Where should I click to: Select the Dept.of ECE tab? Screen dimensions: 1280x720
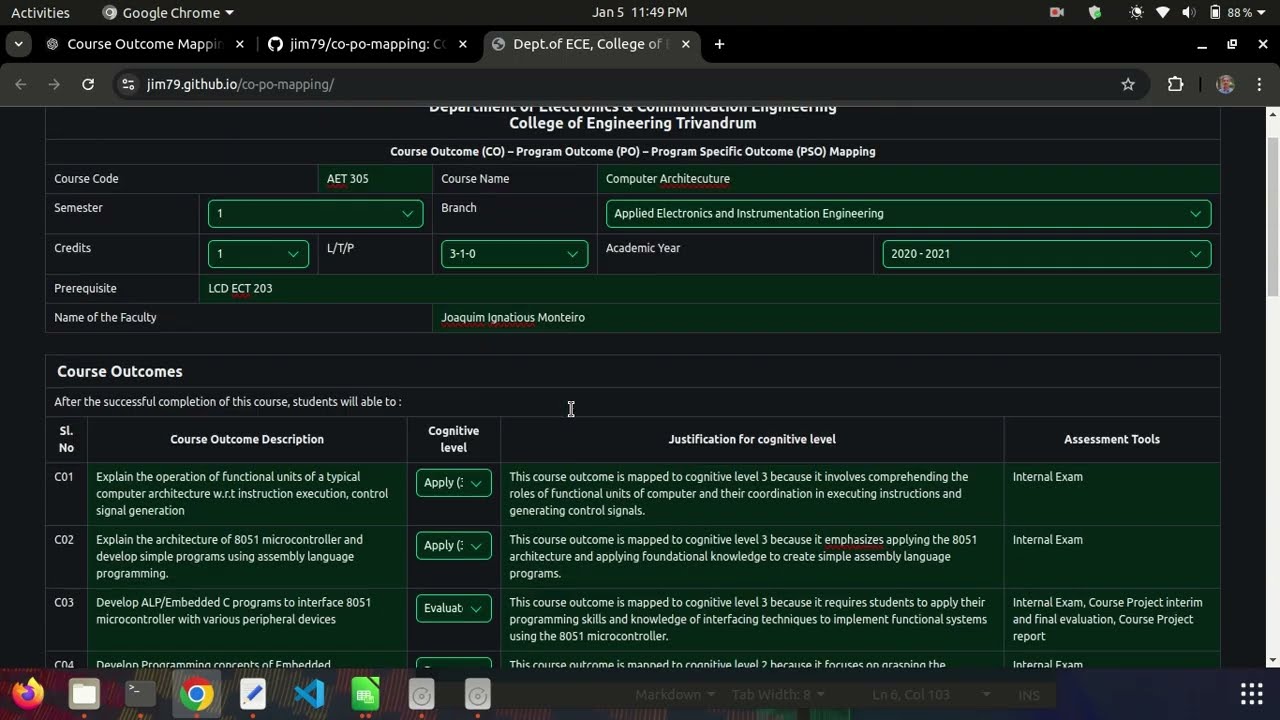click(591, 44)
